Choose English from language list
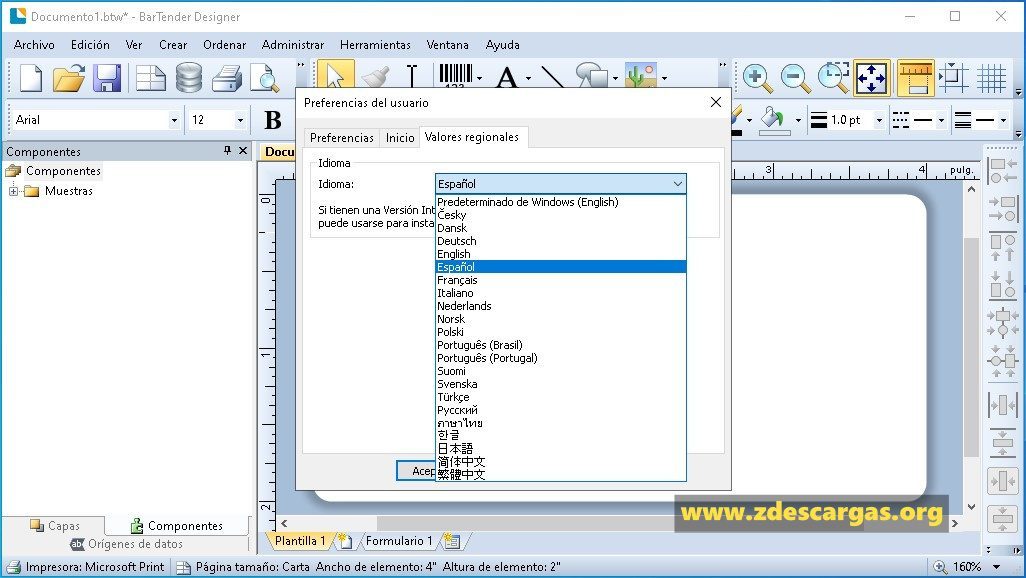This screenshot has width=1026, height=578. tap(561, 254)
